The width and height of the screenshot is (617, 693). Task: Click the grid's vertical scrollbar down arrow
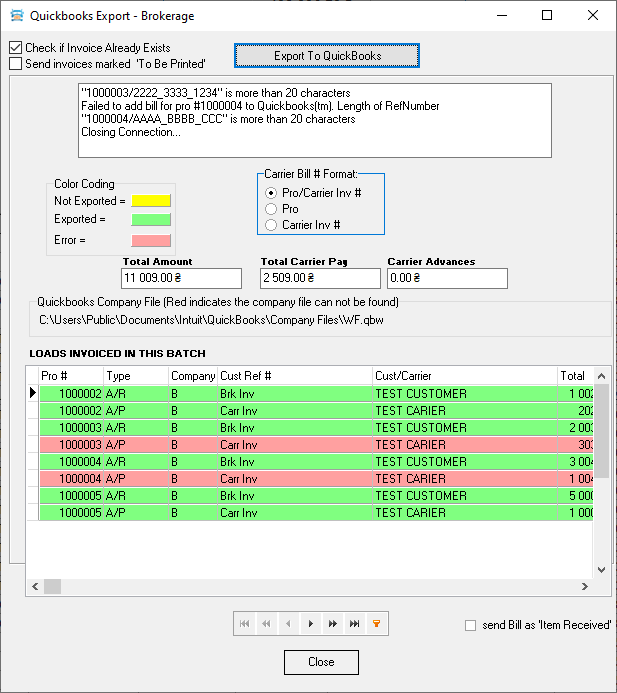[x=602, y=570]
